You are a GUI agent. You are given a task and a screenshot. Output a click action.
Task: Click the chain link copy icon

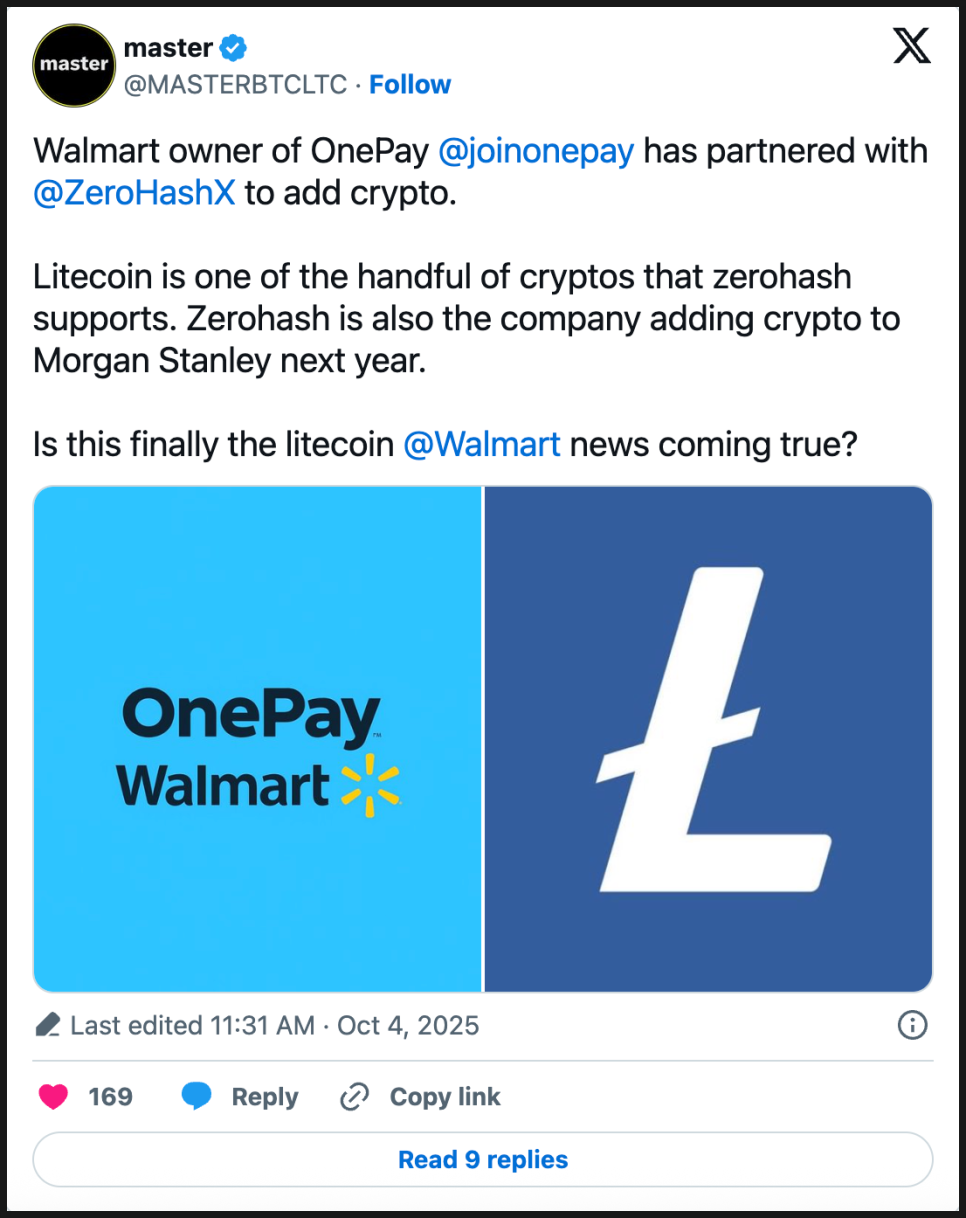pos(355,1097)
